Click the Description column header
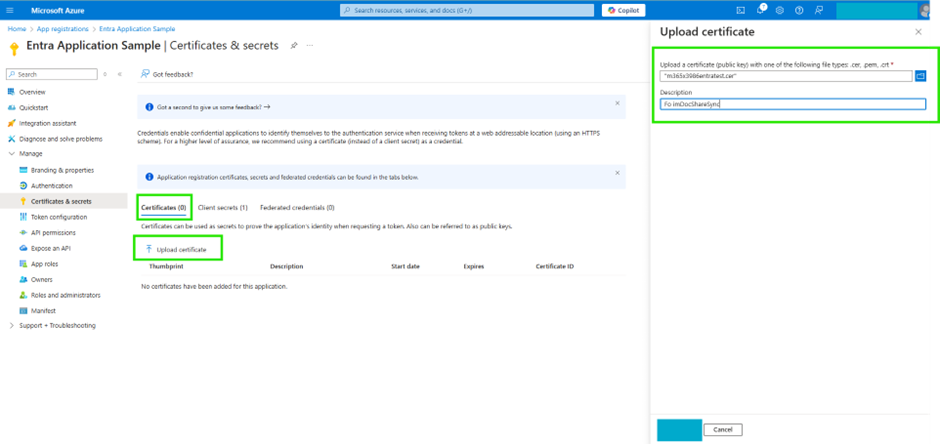 pos(287,266)
